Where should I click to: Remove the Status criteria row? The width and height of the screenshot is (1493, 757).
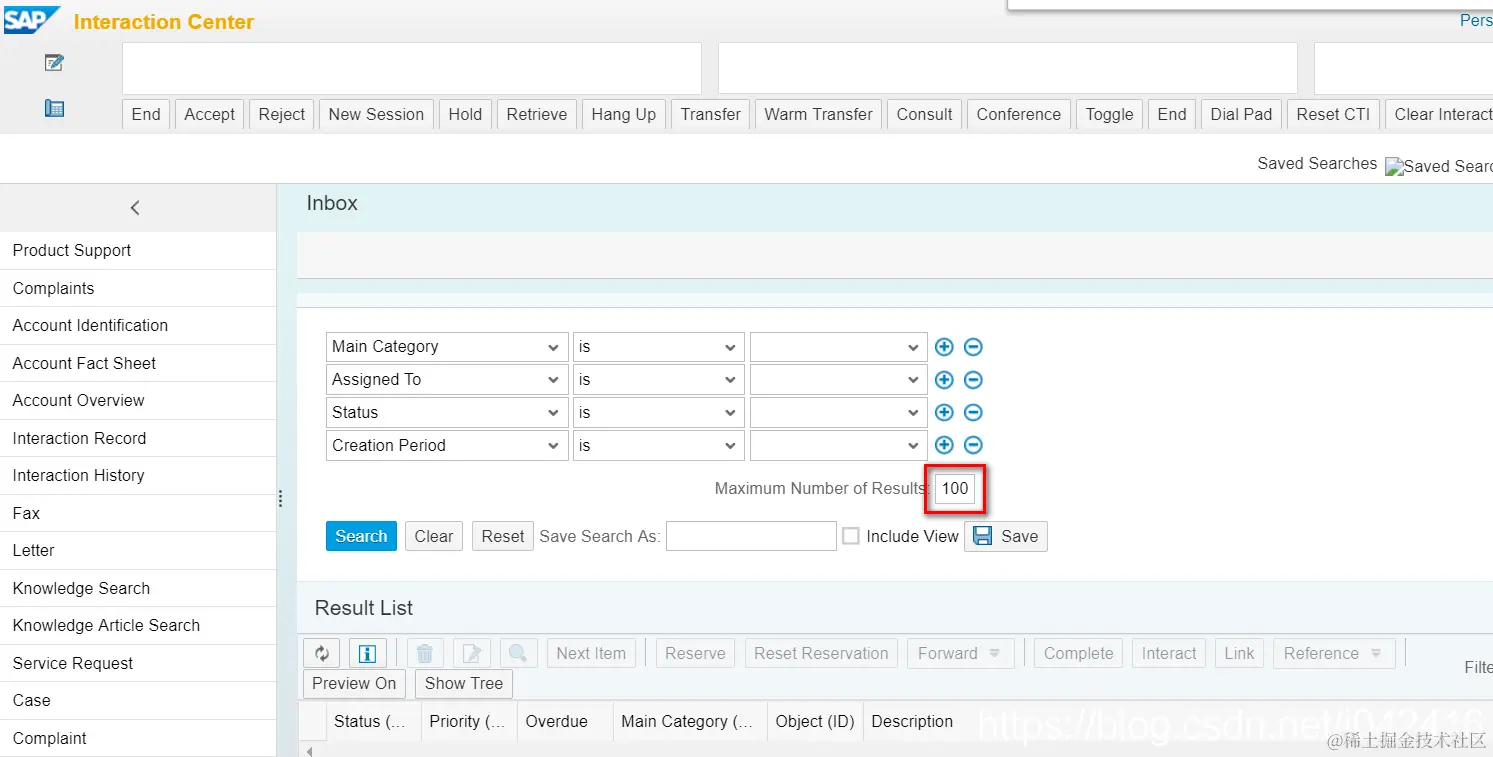pyautogui.click(x=973, y=413)
